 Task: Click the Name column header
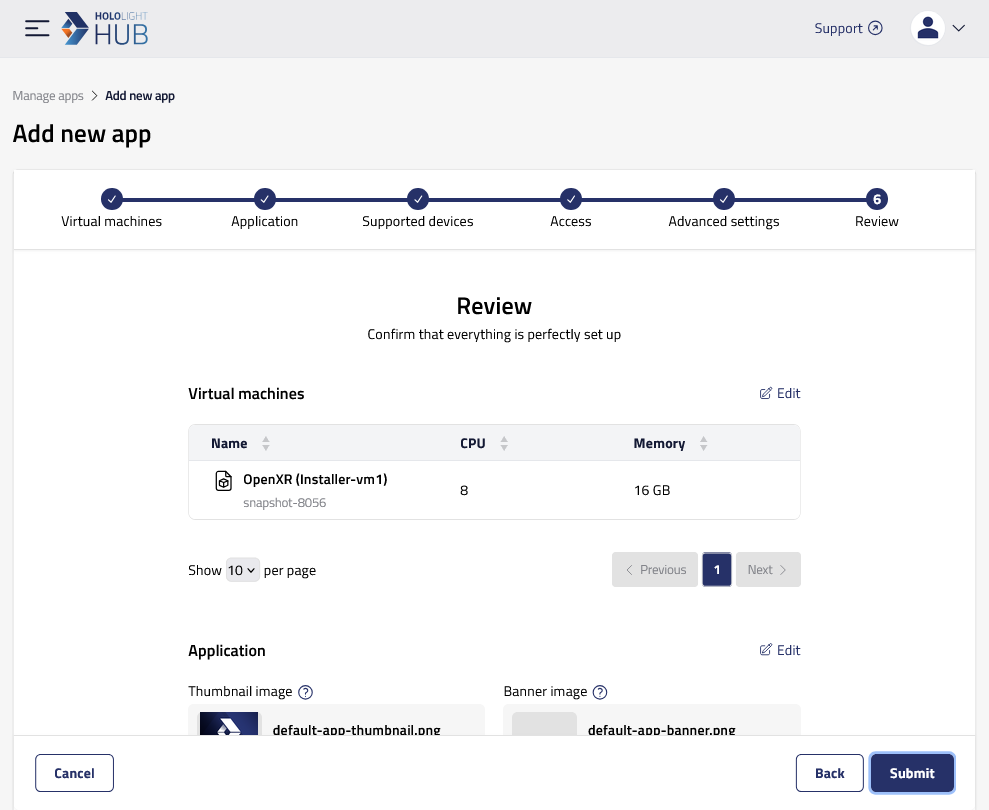[229, 443]
